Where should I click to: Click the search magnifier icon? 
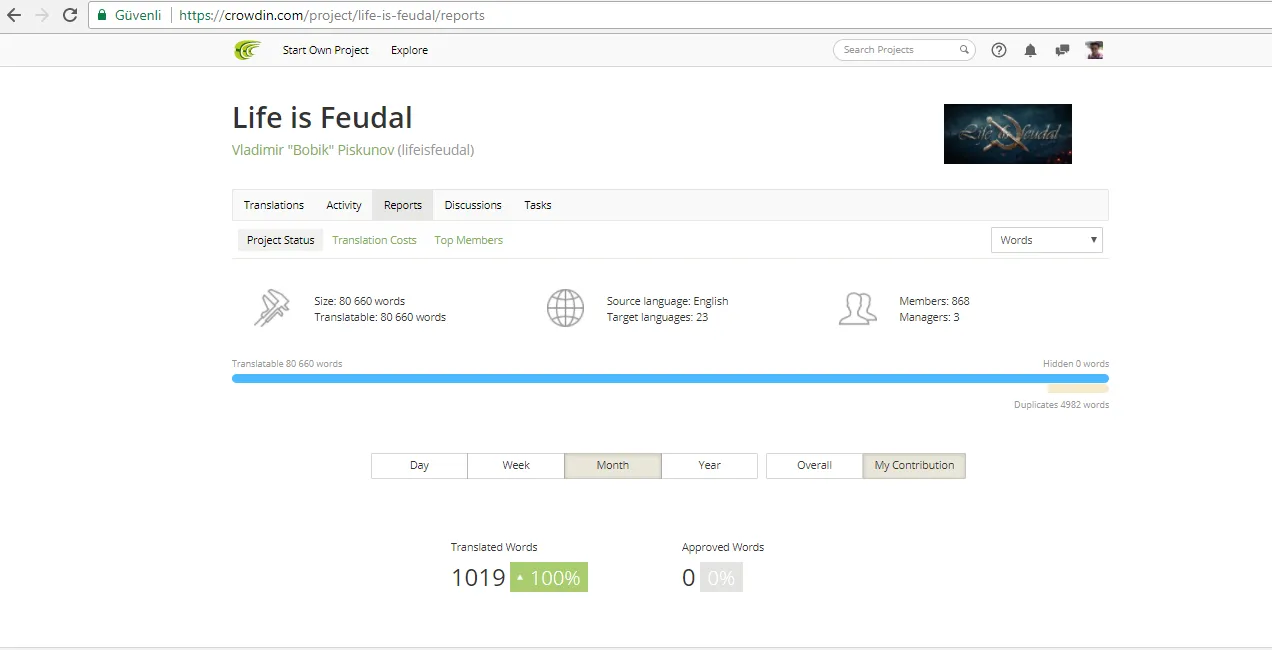[964, 50]
